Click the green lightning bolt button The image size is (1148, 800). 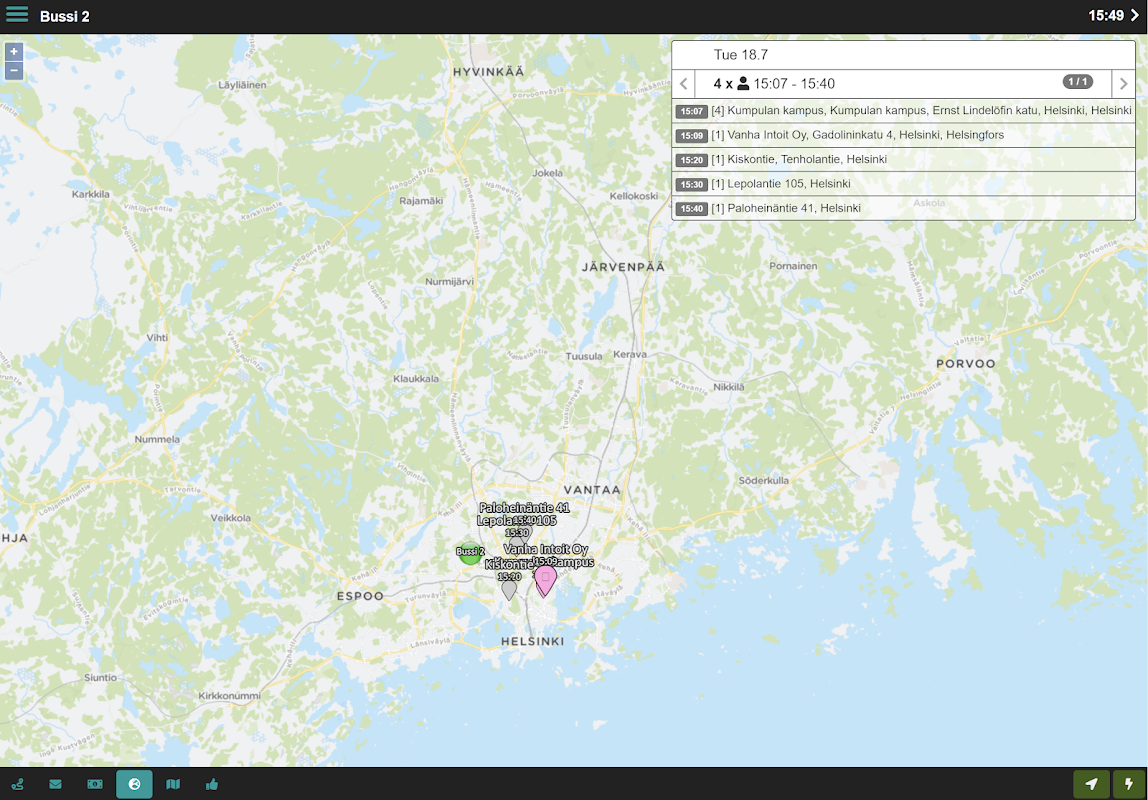pyautogui.click(x=1129, y=785)
